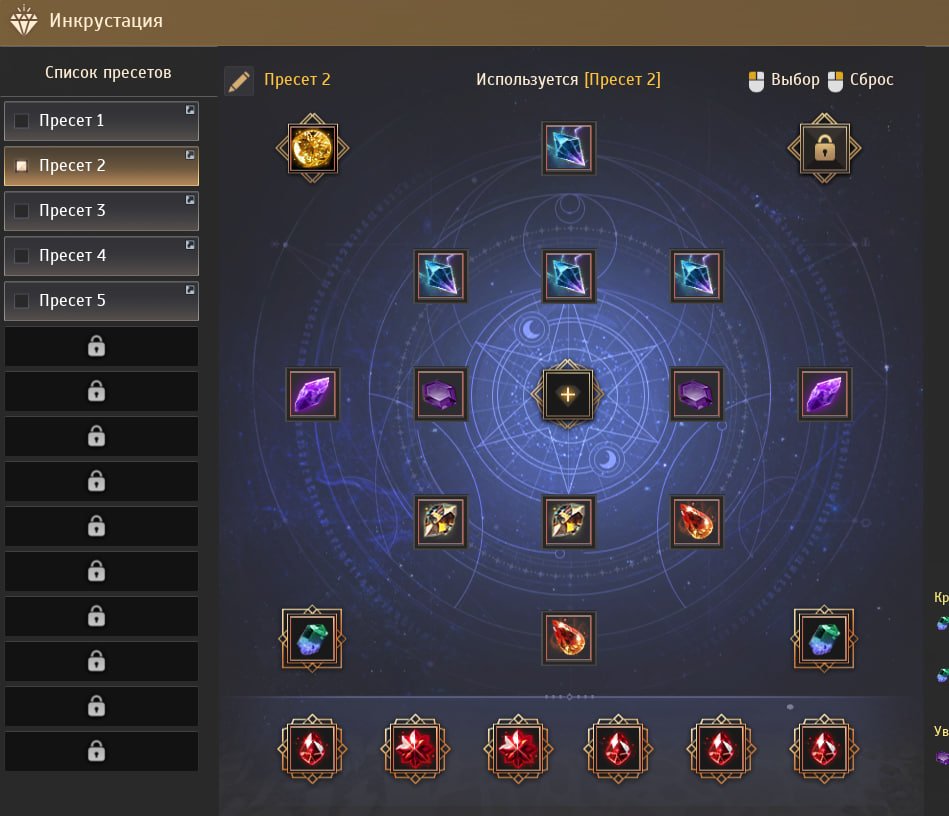Select the orange teardrop gem in bottom center
Screen dimensions: 949x816
coord(568,637)
